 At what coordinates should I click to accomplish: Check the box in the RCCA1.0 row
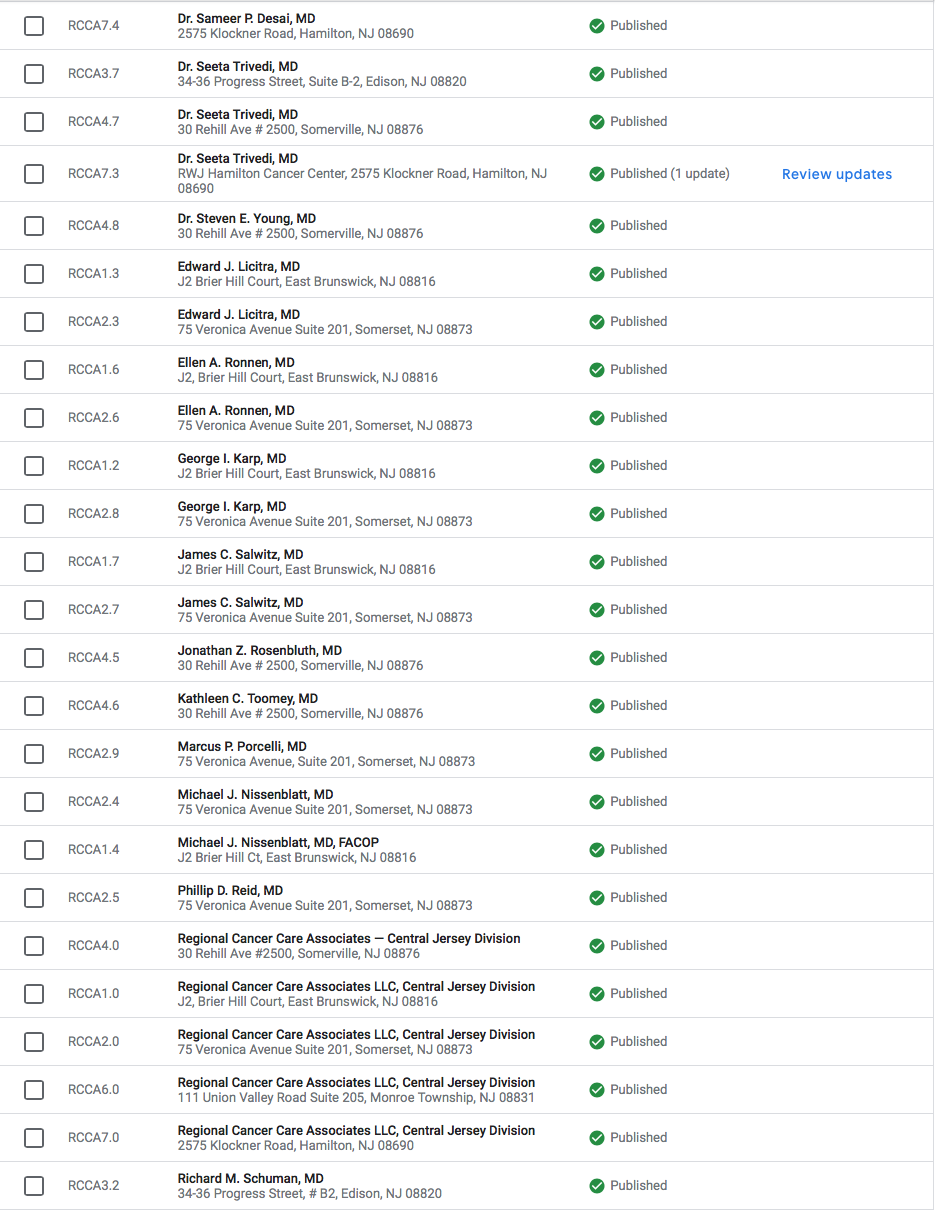tap(34, 994)
